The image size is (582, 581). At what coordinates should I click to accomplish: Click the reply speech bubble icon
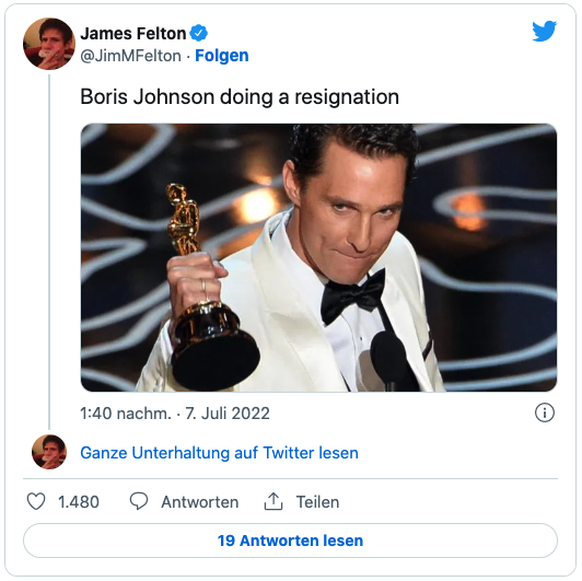pos(139,501)
